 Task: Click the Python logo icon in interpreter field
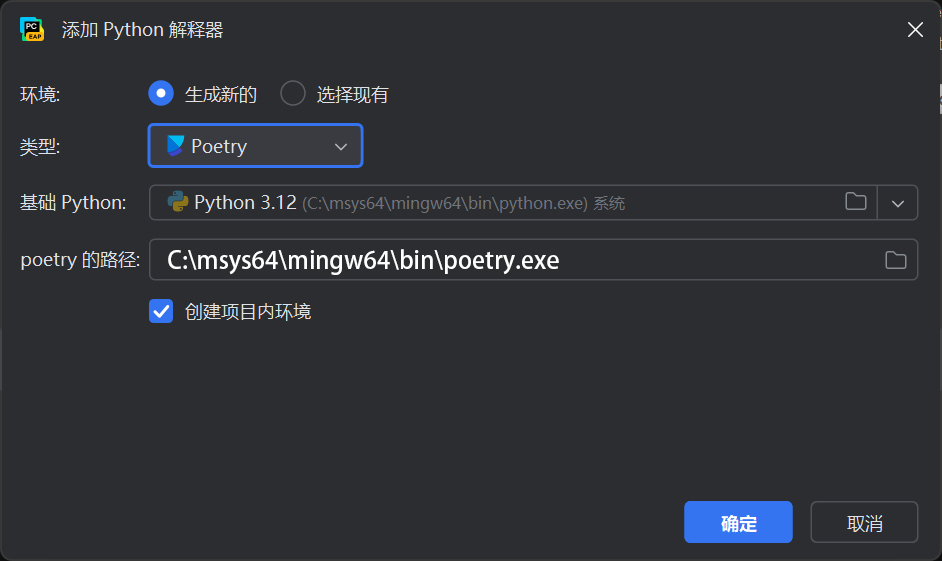point(178,202)
